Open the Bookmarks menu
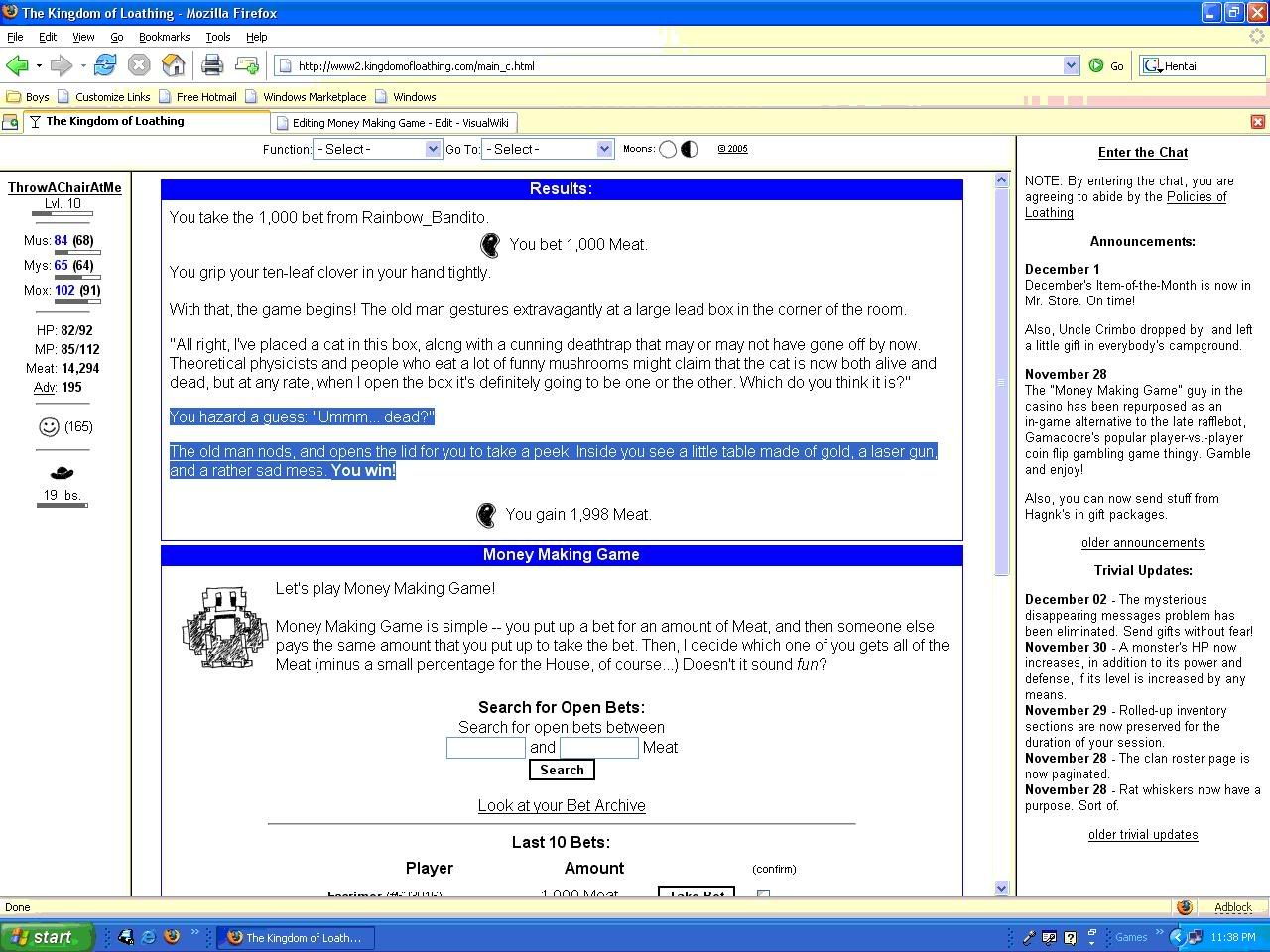 click(x=164, y=37)
